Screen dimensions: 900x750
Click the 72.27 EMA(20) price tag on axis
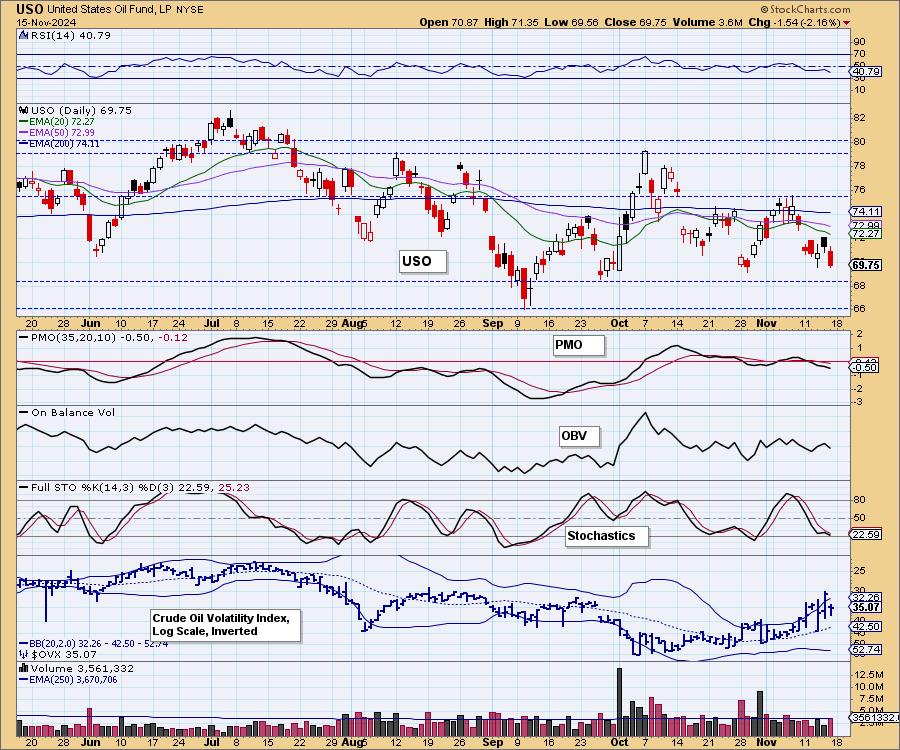(866, 234)
